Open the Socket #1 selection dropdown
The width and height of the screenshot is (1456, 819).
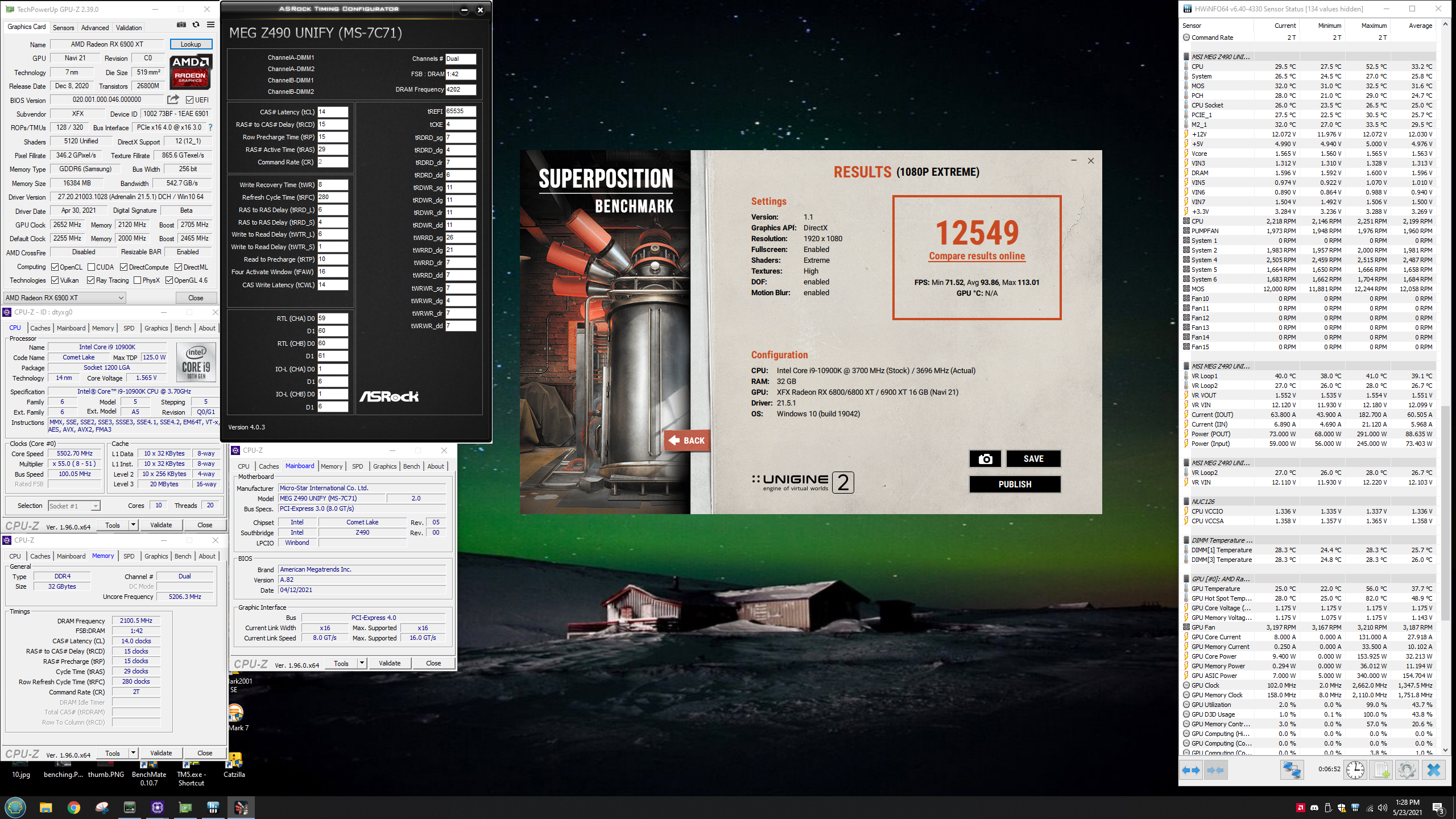click(74, 506)
